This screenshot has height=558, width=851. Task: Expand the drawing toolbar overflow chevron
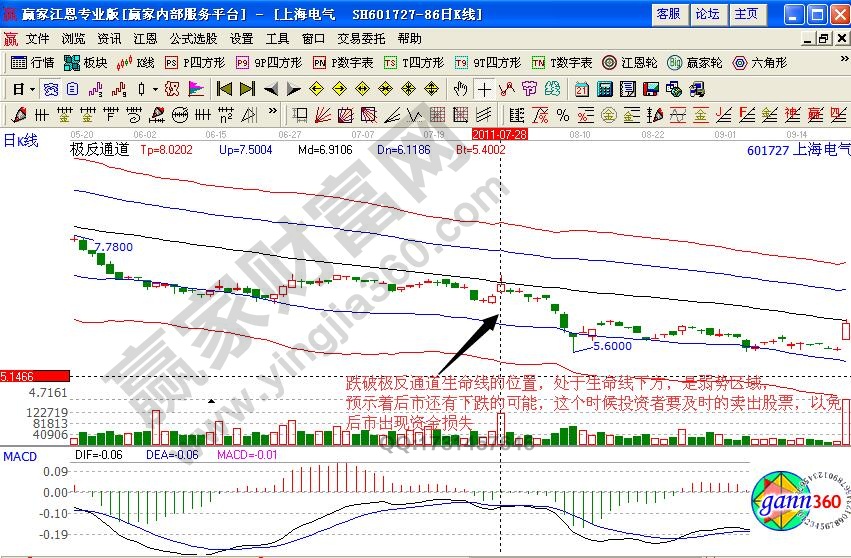pos(273,111)
